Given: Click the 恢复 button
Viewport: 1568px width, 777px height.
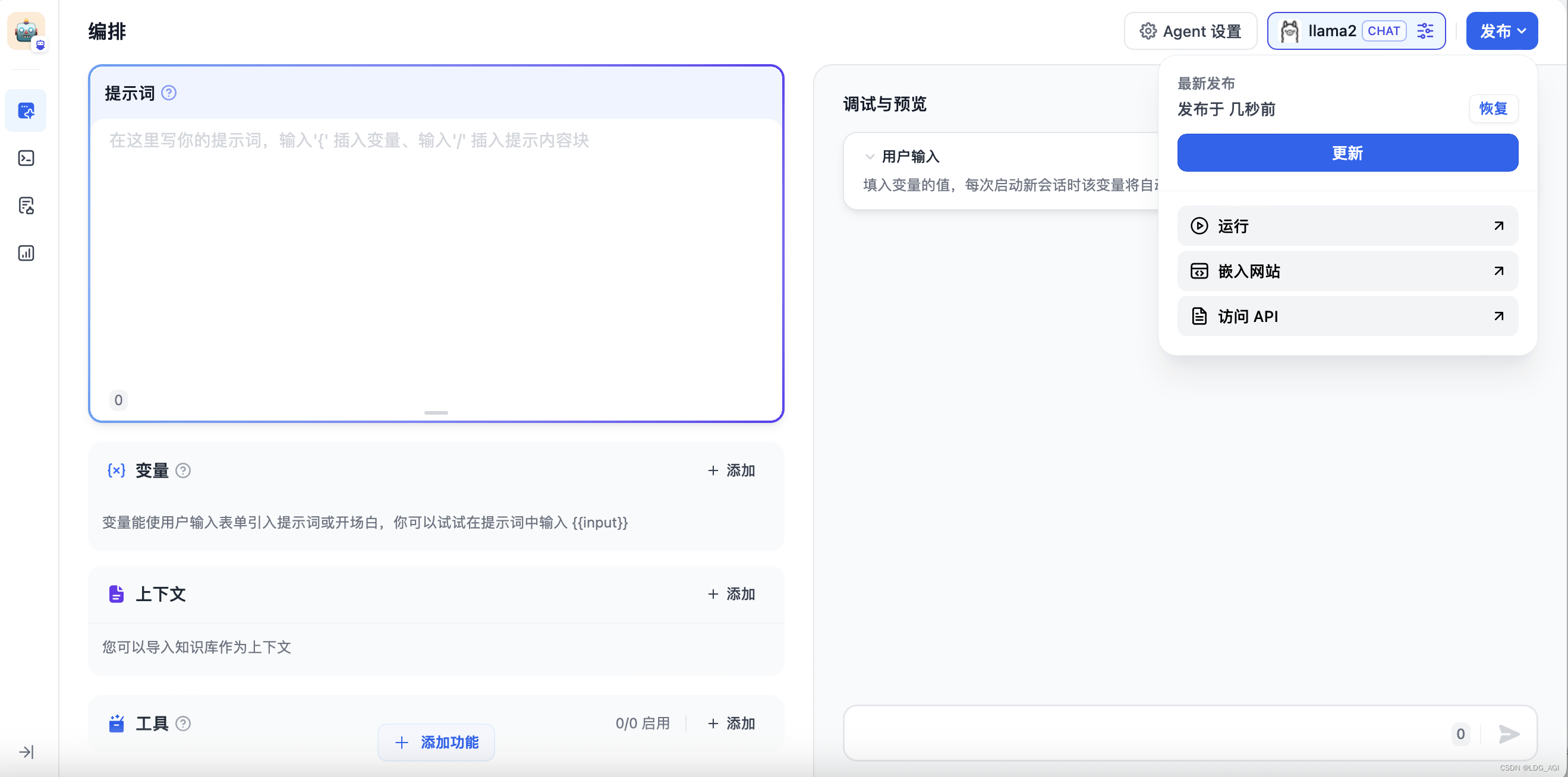Looking at the screenshot, I should pos(1493,109).
